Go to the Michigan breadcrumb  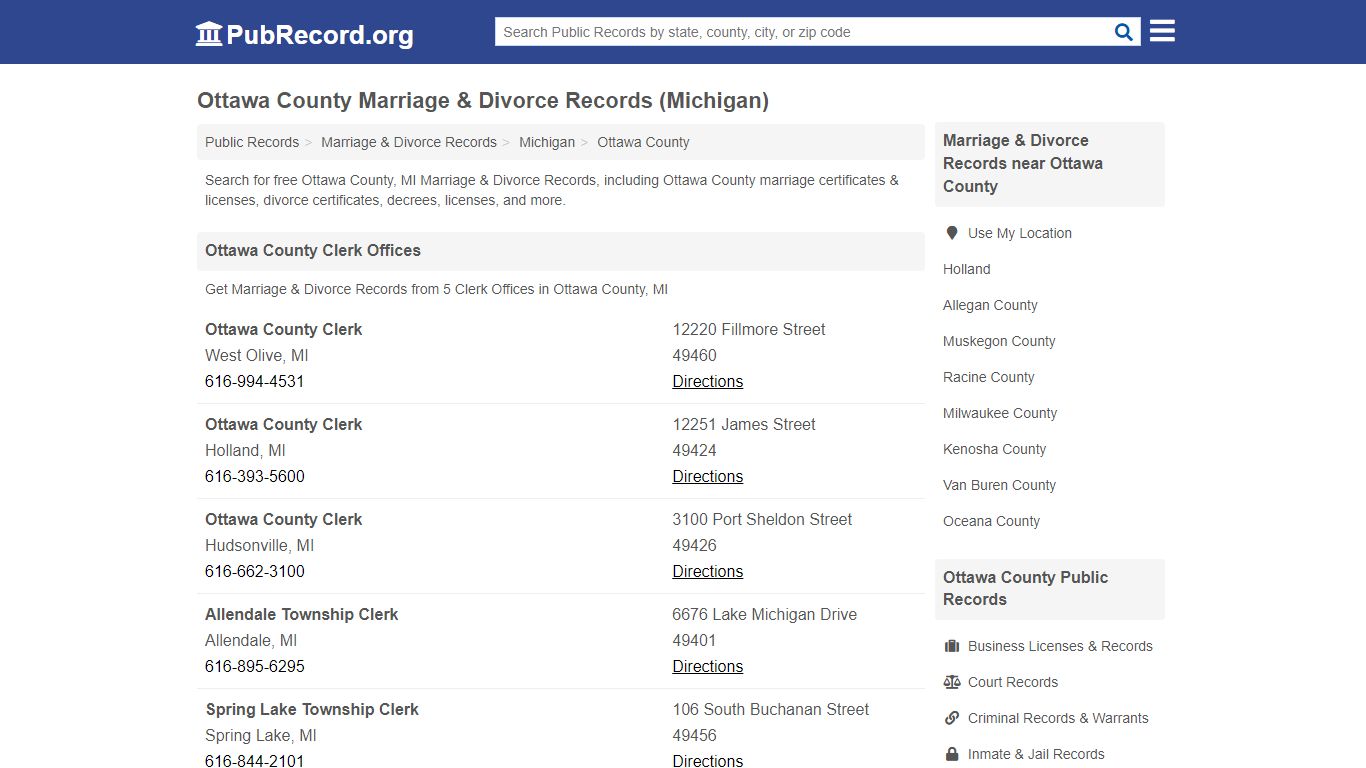547,142
